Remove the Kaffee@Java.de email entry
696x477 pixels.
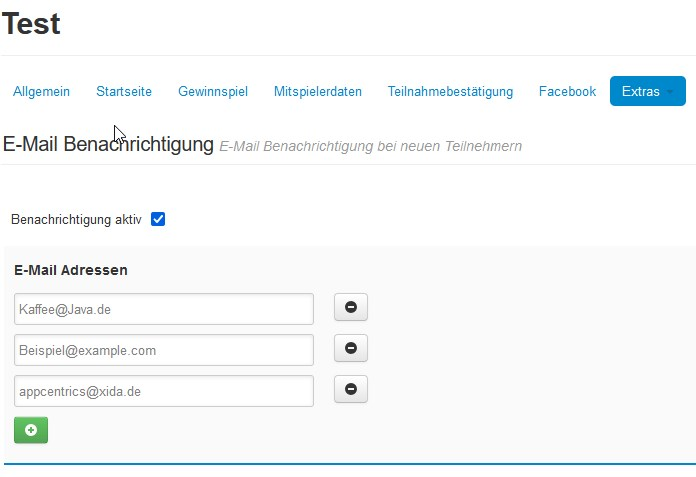(350, 308)
